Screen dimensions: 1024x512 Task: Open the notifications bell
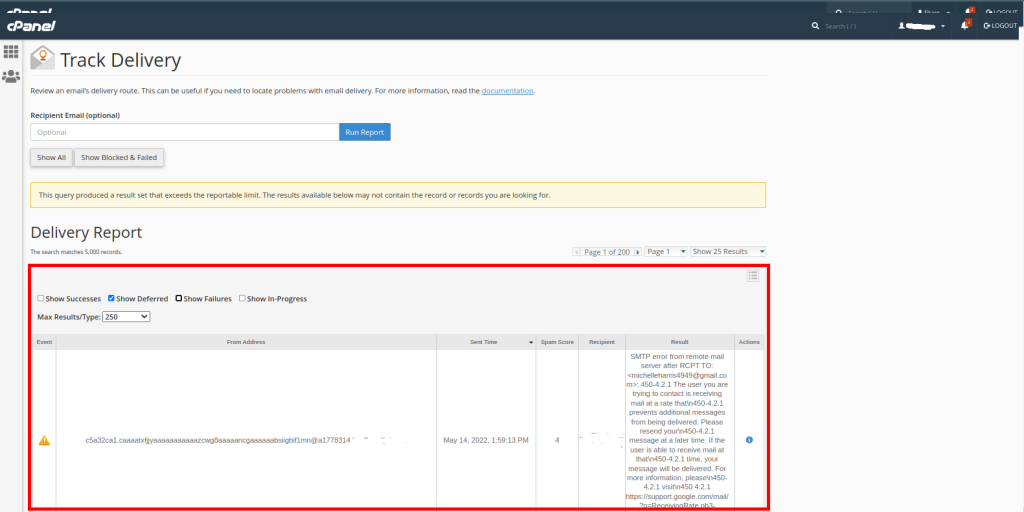click(965, 25)
